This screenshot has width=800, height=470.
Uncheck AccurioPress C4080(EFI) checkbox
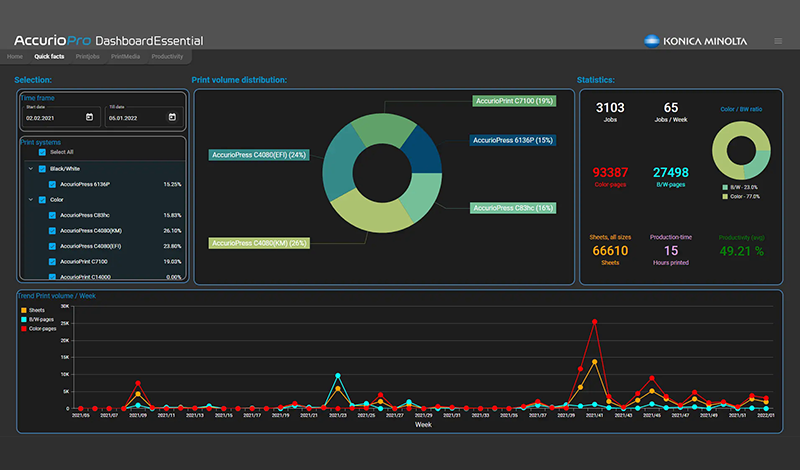(x=52, y=246)
